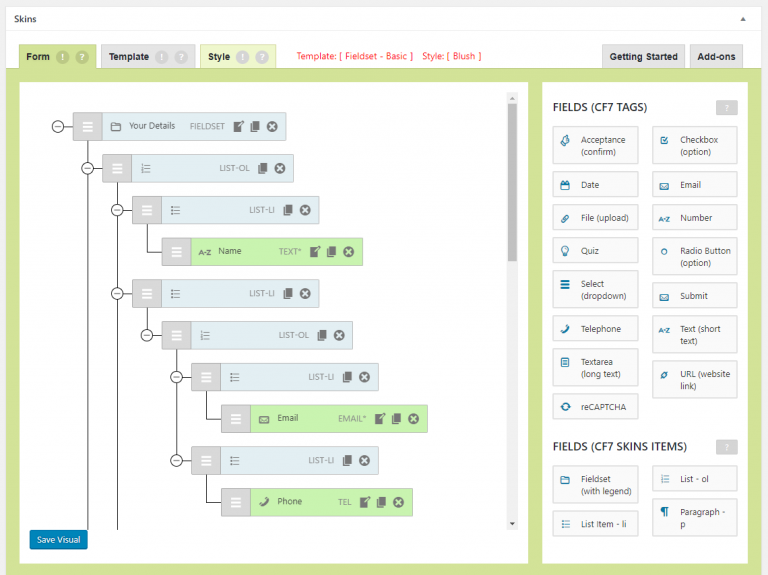Collapse the Skins panel with arrow
Screen dimensions: 768x575
[x=742, y=19]
